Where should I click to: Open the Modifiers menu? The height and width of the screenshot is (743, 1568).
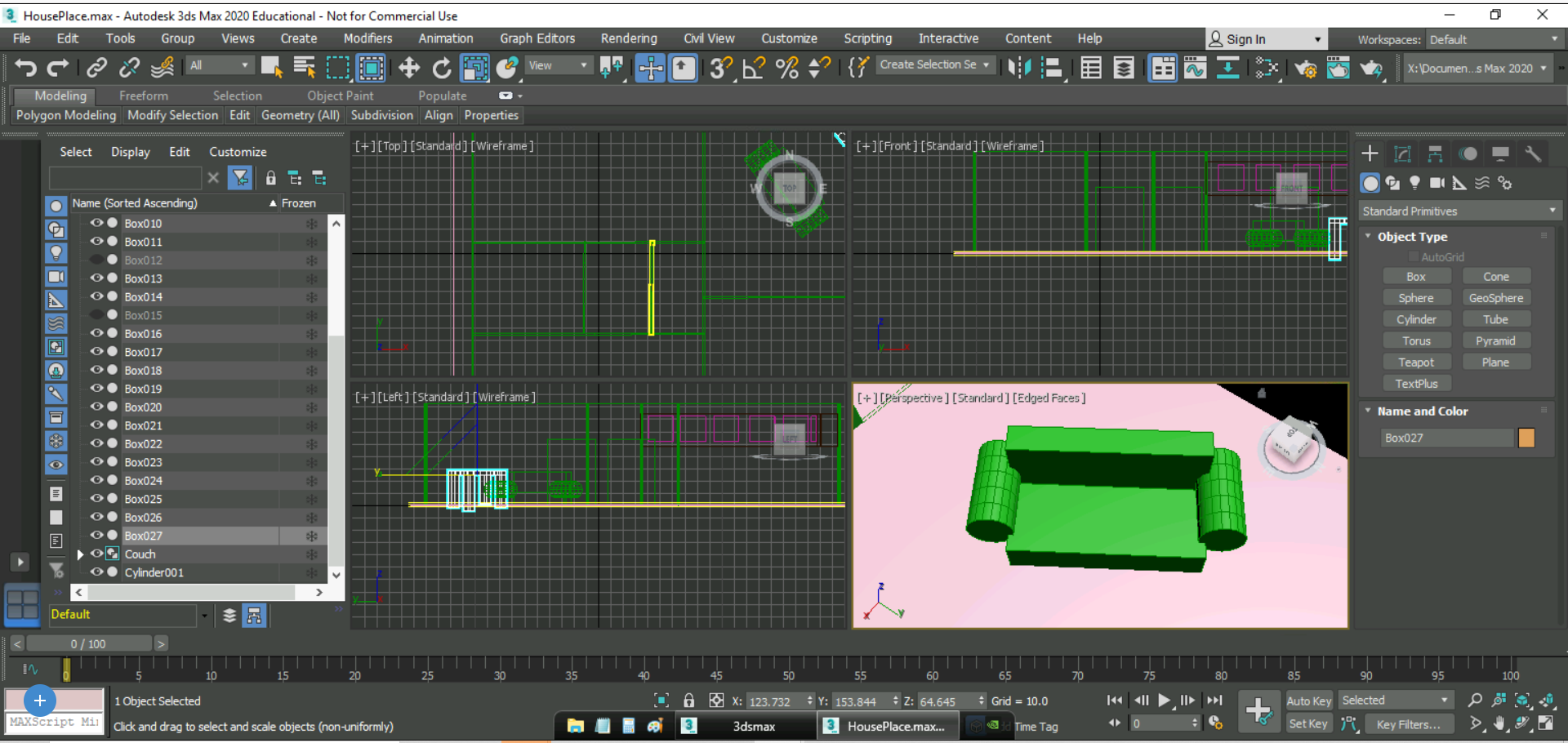pyautogui.click(x=367, y=38)
